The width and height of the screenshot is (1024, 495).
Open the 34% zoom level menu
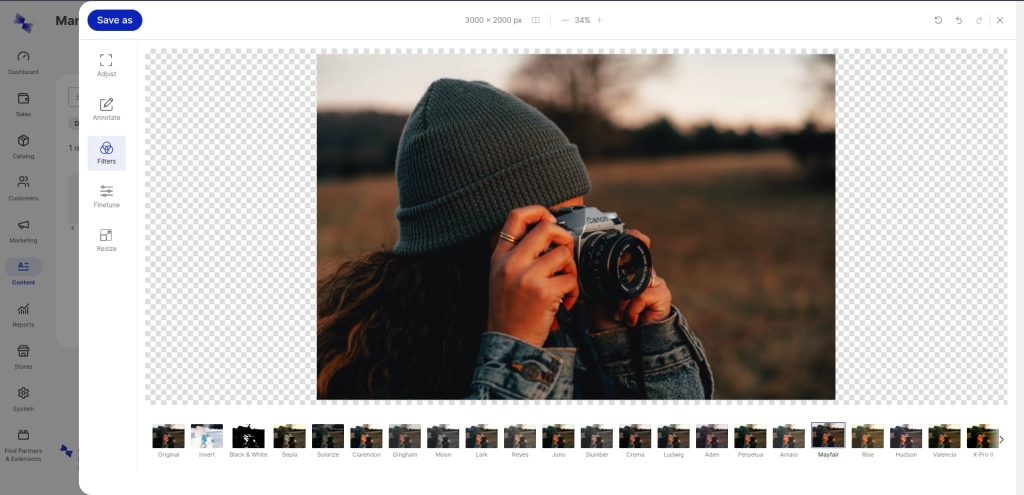click(582, 20)
